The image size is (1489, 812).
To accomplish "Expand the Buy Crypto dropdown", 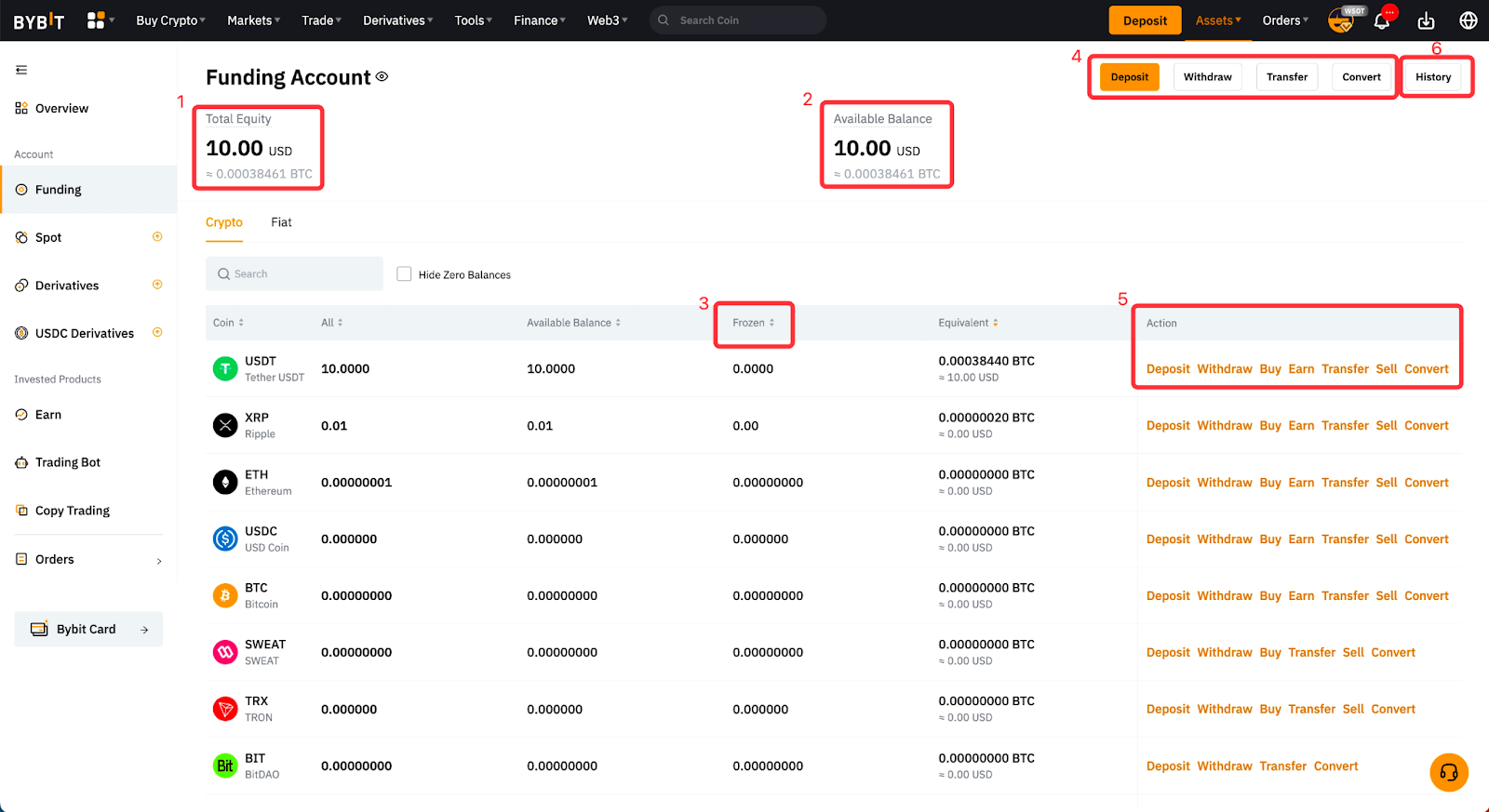I will pyautogui.click(x=170, y=20).
